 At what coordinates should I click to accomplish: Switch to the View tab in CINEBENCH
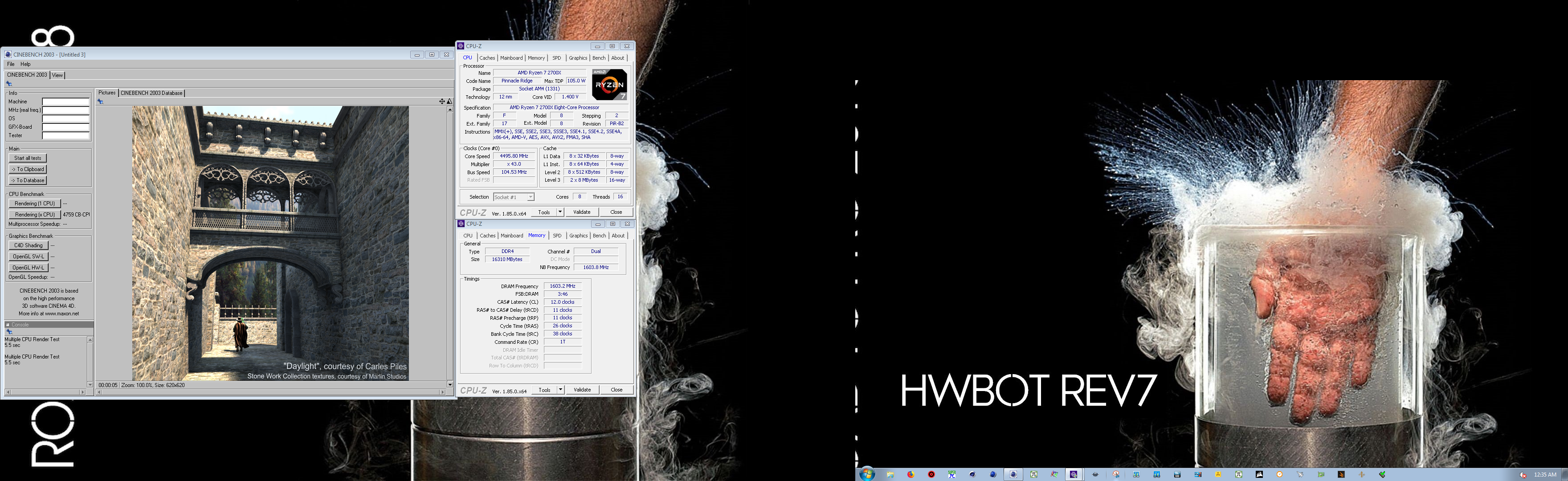pyautogui.click(x=57, y=75)
